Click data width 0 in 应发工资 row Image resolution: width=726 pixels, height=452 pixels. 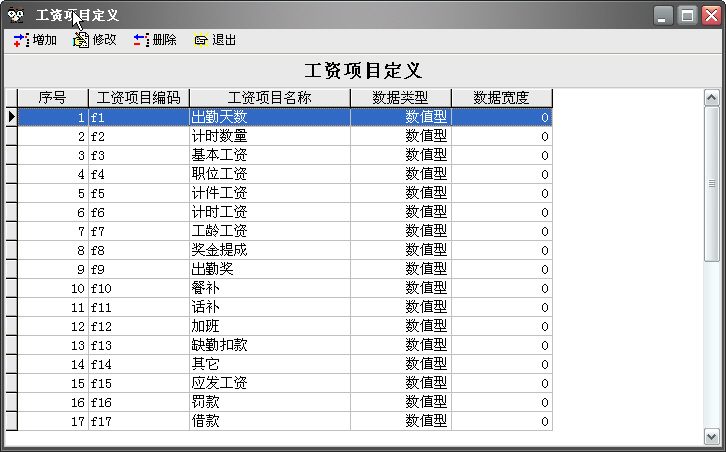tap(502, 383)
